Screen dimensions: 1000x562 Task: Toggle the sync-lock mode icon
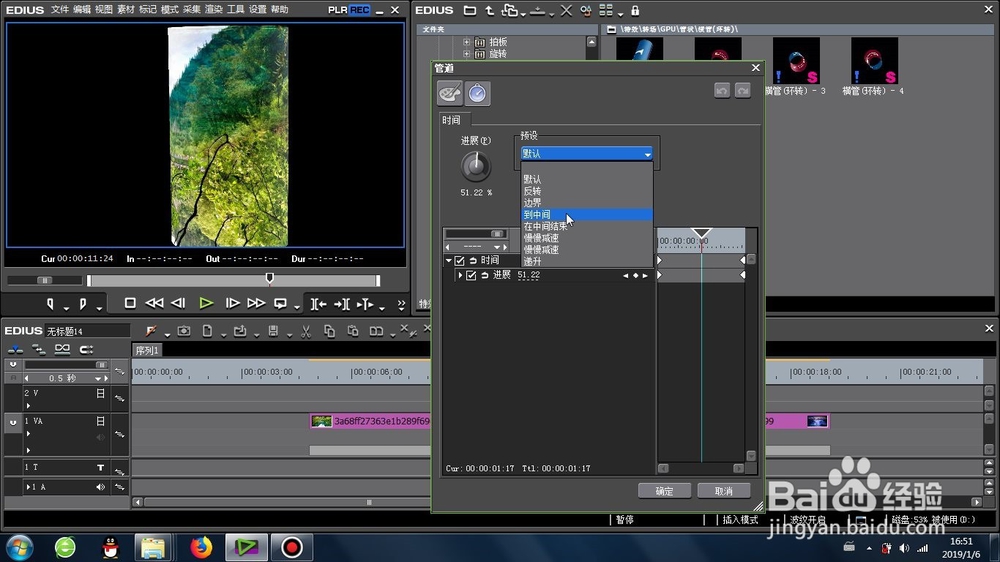click(39, 349)
